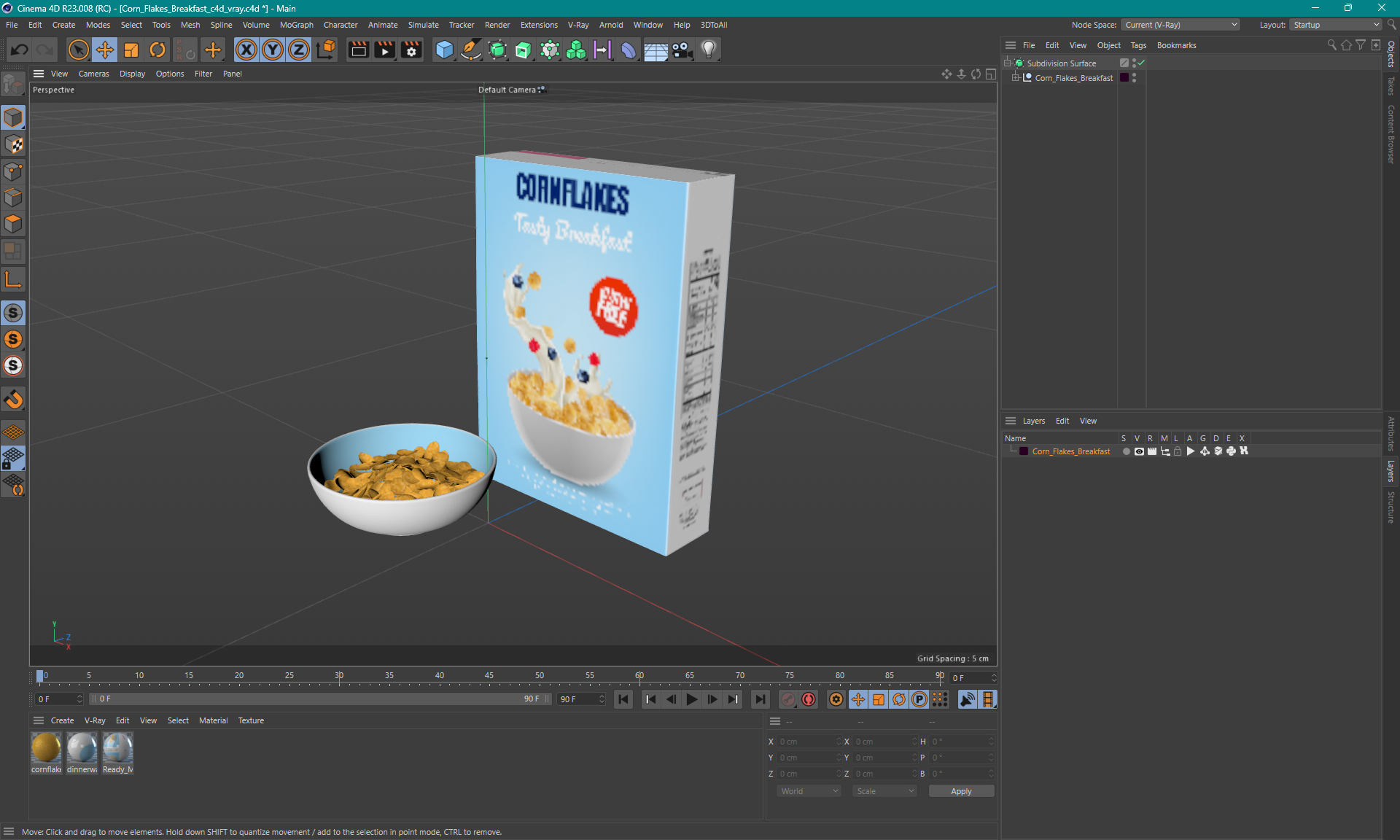Add an Extrude generator object
This screenshot has height=840, width=1400.
(x=524, y=50)
